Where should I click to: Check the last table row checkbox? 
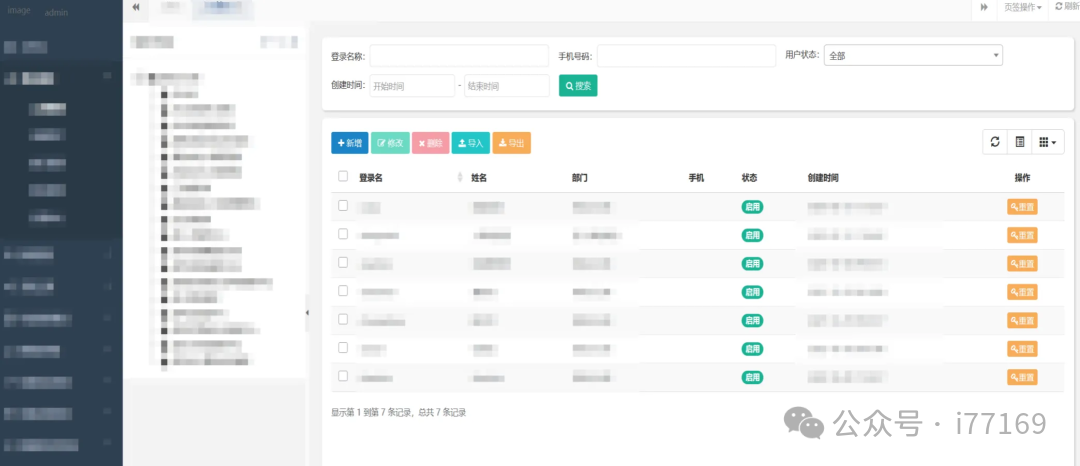343,377
